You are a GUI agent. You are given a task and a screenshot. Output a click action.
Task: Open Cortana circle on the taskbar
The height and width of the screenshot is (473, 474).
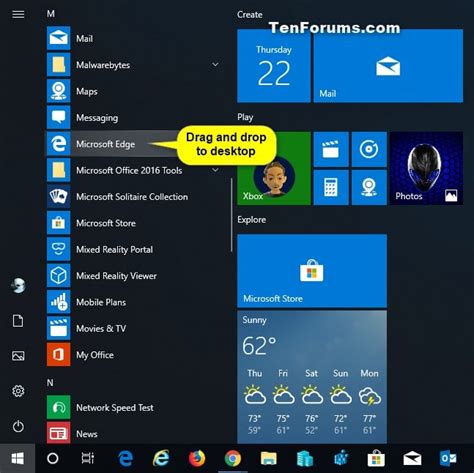tap(53, 458)
